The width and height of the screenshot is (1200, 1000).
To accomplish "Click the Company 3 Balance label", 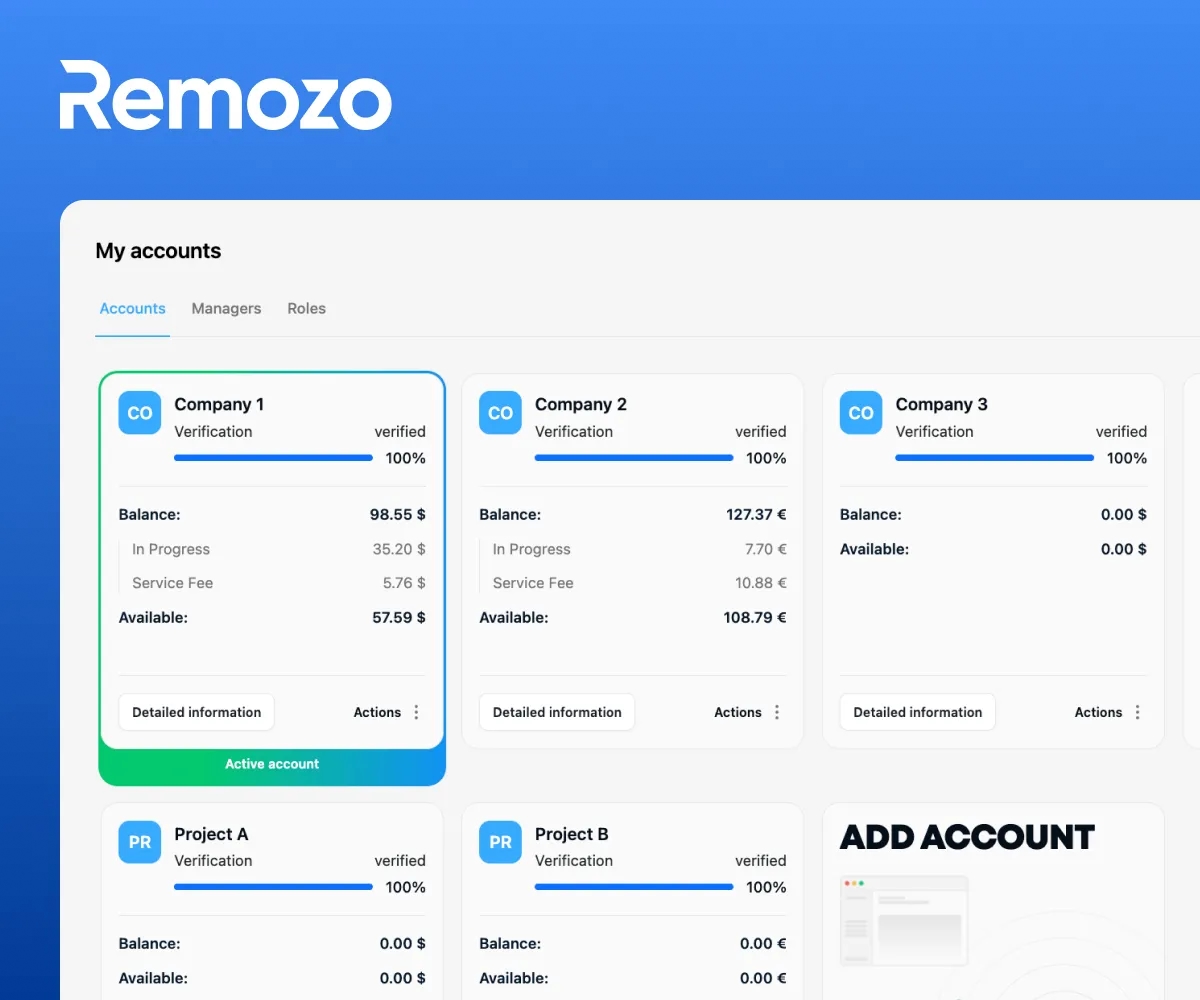I will pos(870,515).
